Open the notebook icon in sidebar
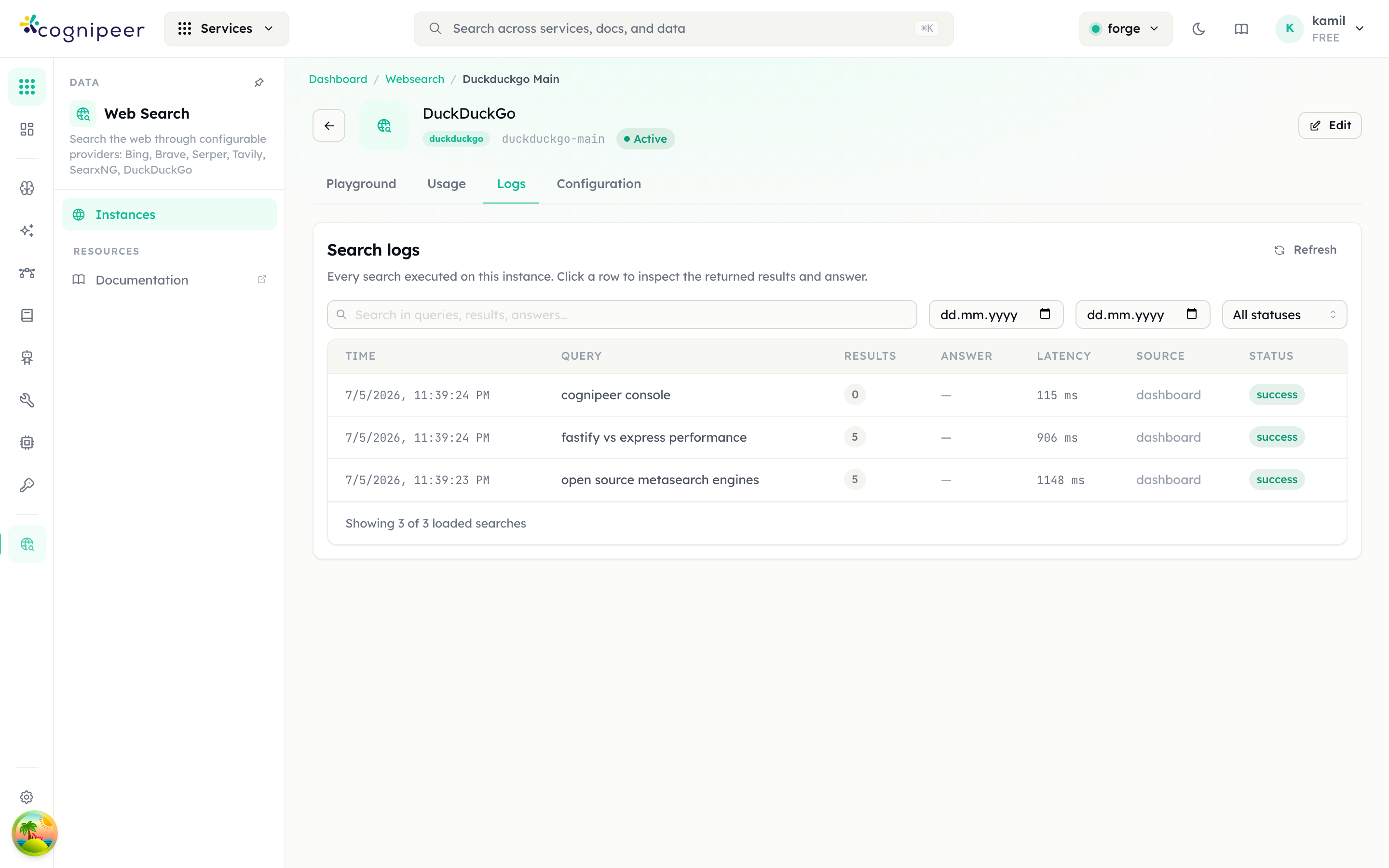The image size is (1389, 868). click(27, 315)
